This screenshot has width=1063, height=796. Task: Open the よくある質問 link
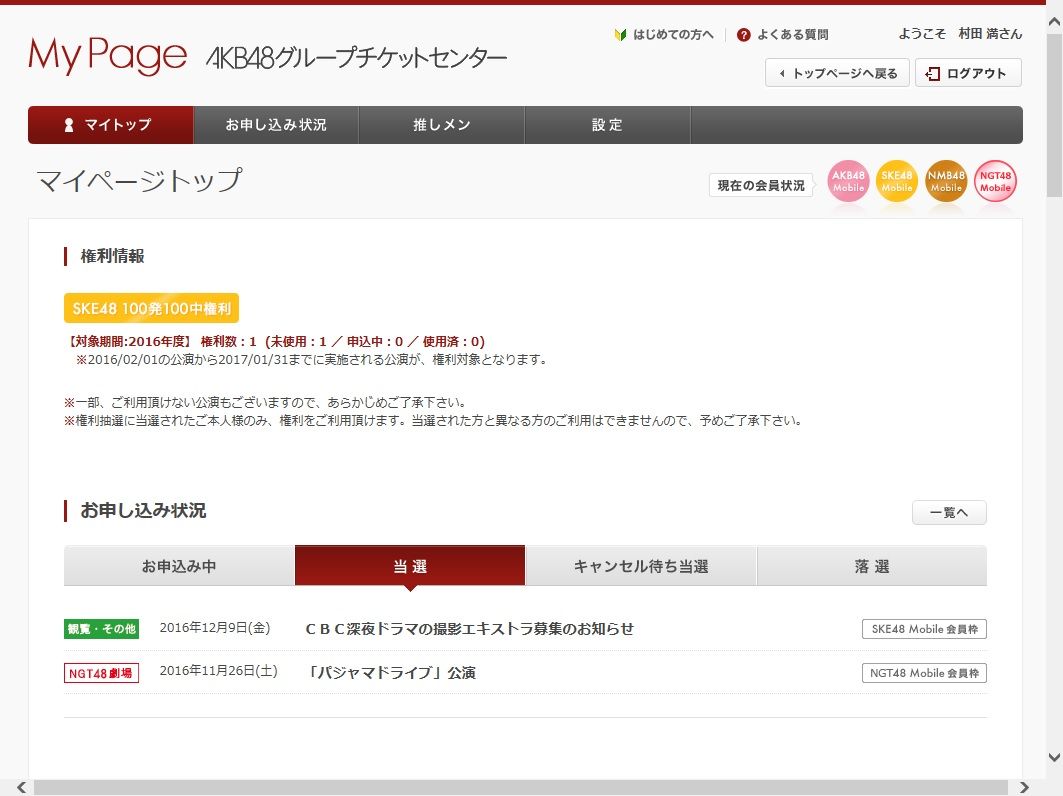point(792,35)
